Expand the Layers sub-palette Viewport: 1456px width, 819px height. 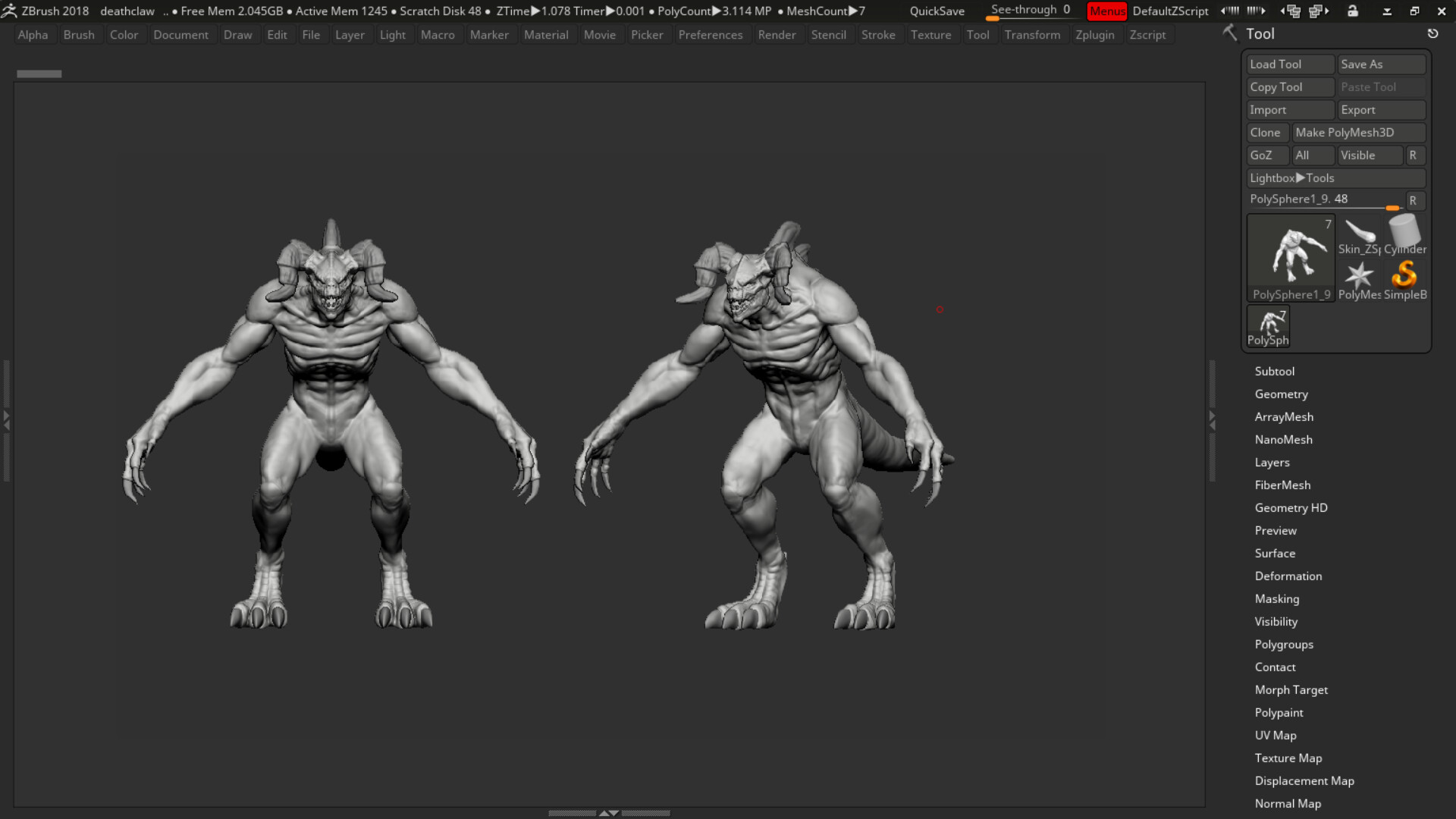pyautogui.click(x=1272, y=462)
